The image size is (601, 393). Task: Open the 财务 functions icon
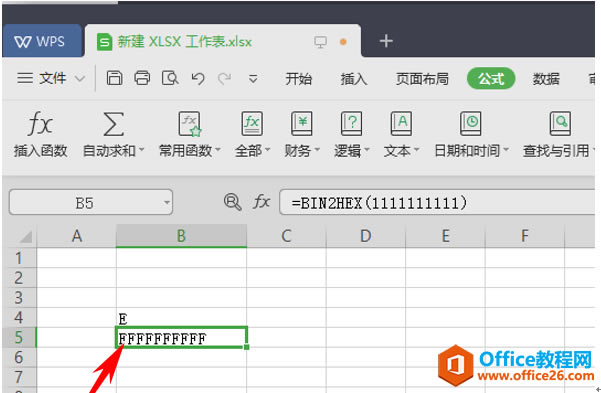(302, 123)
